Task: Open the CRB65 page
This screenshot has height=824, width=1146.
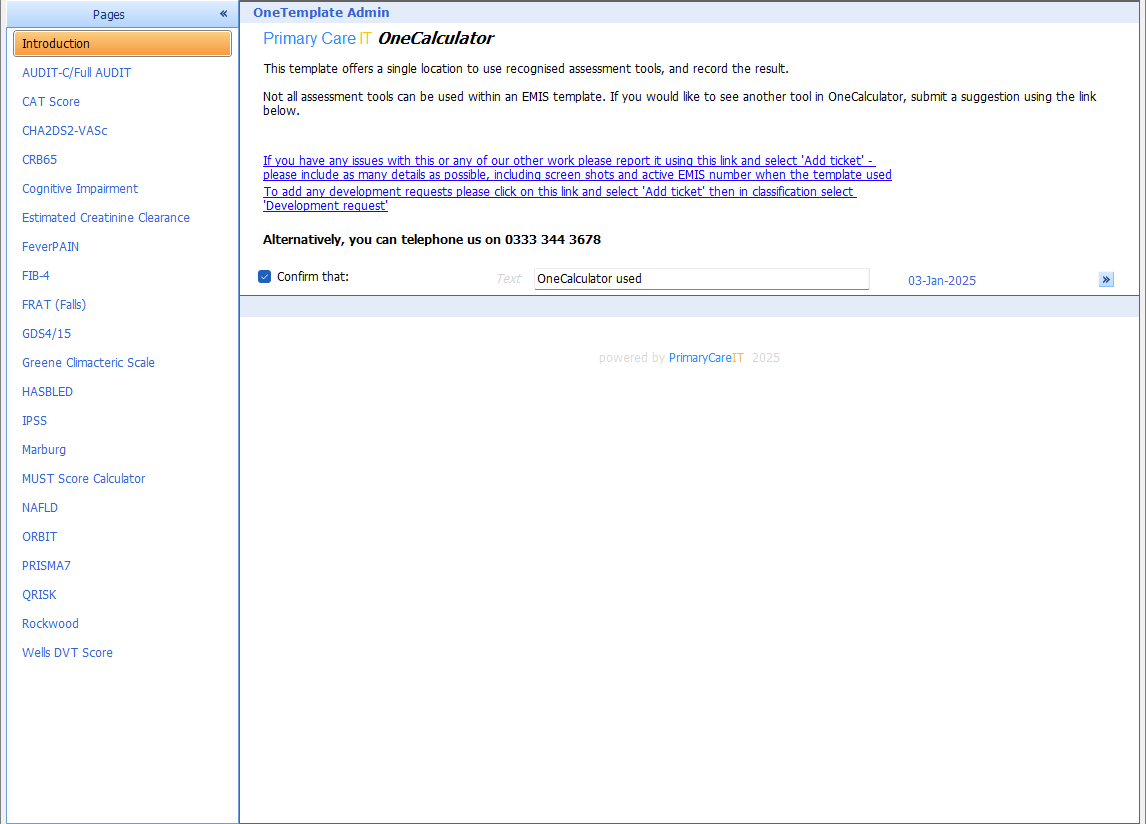Action: [x=40, y=160]
